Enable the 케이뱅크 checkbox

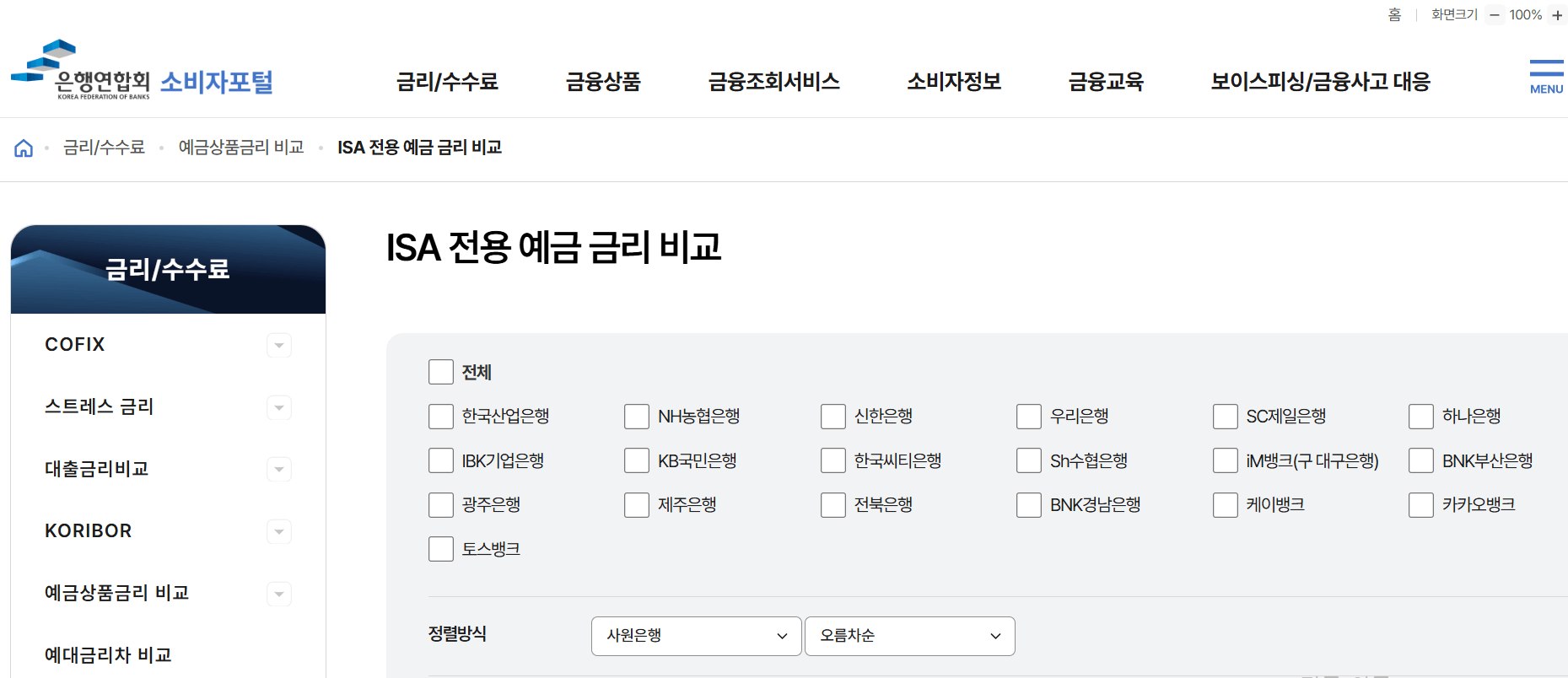tap(1225, 504)
